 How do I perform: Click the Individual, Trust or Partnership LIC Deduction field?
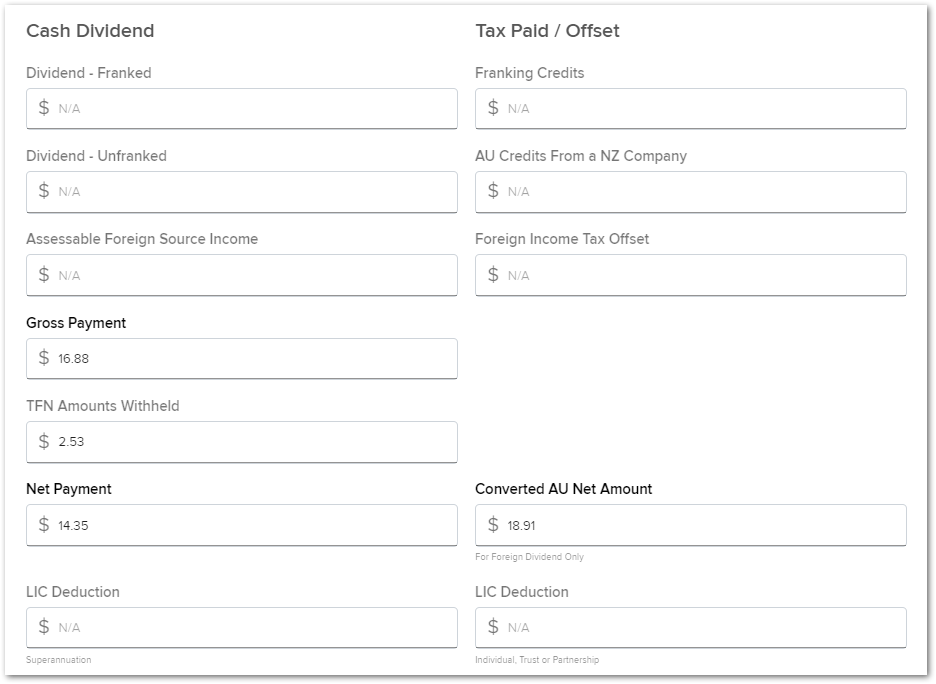[691, 628]
